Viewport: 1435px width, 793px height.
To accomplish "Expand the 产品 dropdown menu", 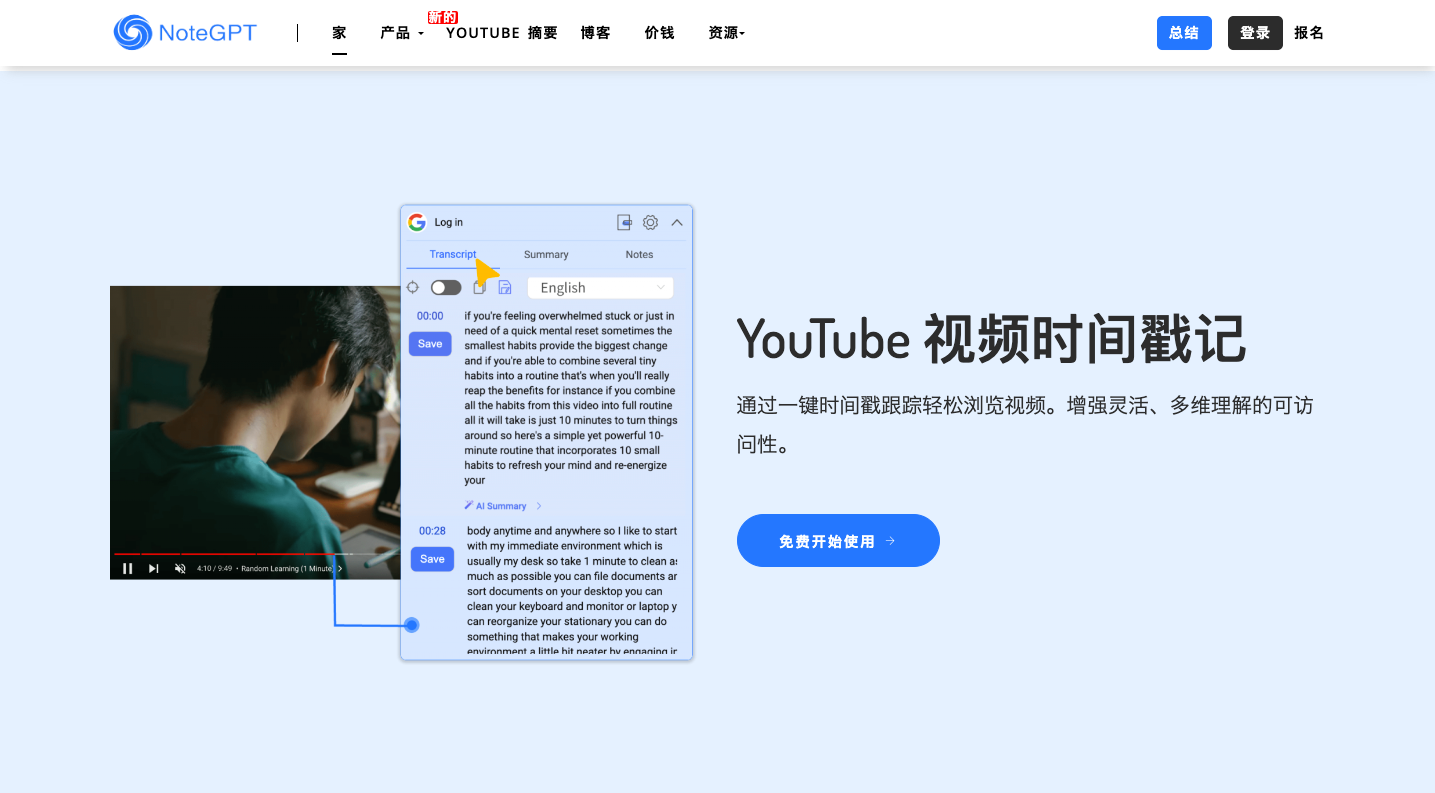I will [402, 33].
